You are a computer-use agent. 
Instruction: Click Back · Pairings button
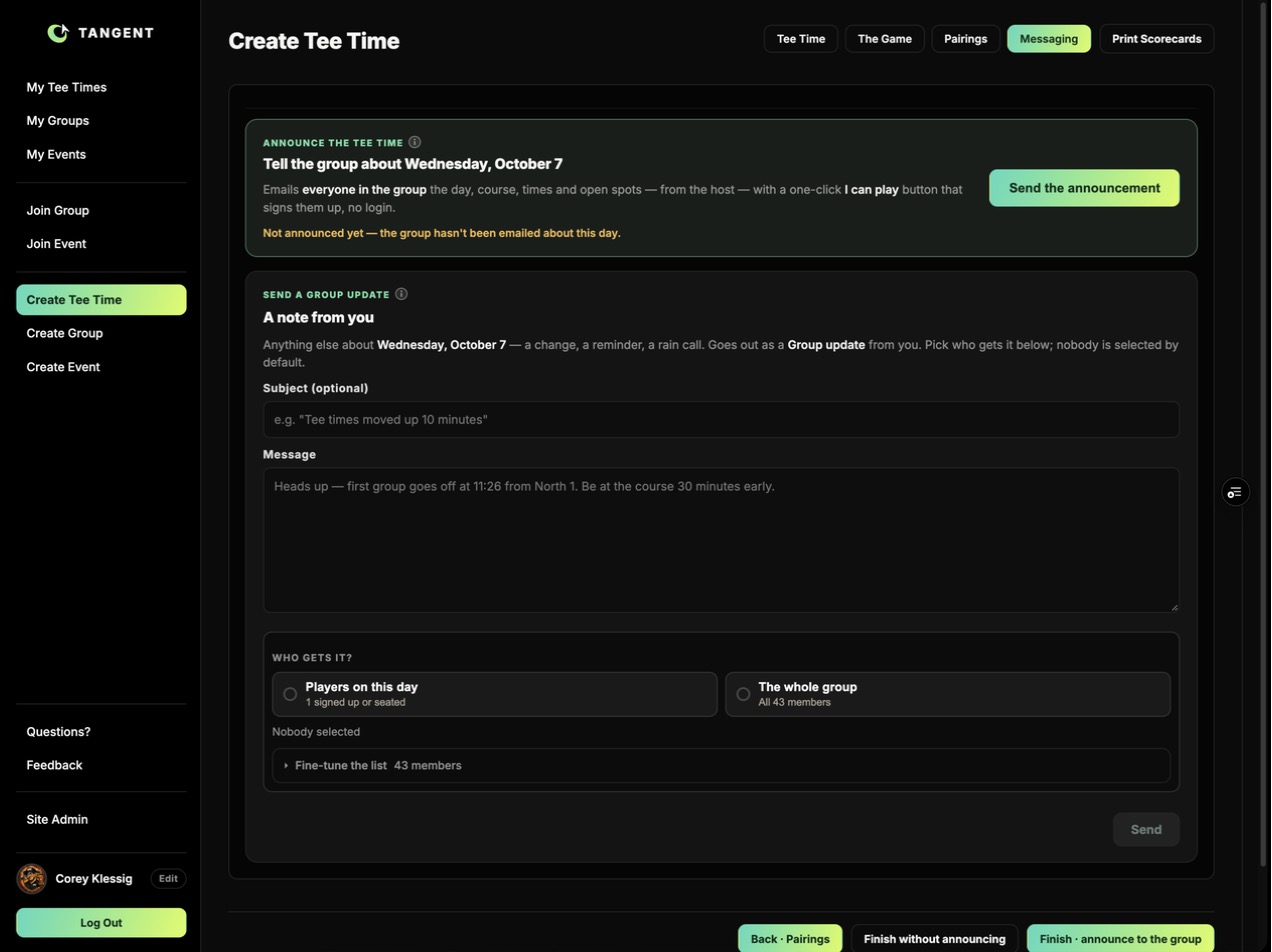790,939
